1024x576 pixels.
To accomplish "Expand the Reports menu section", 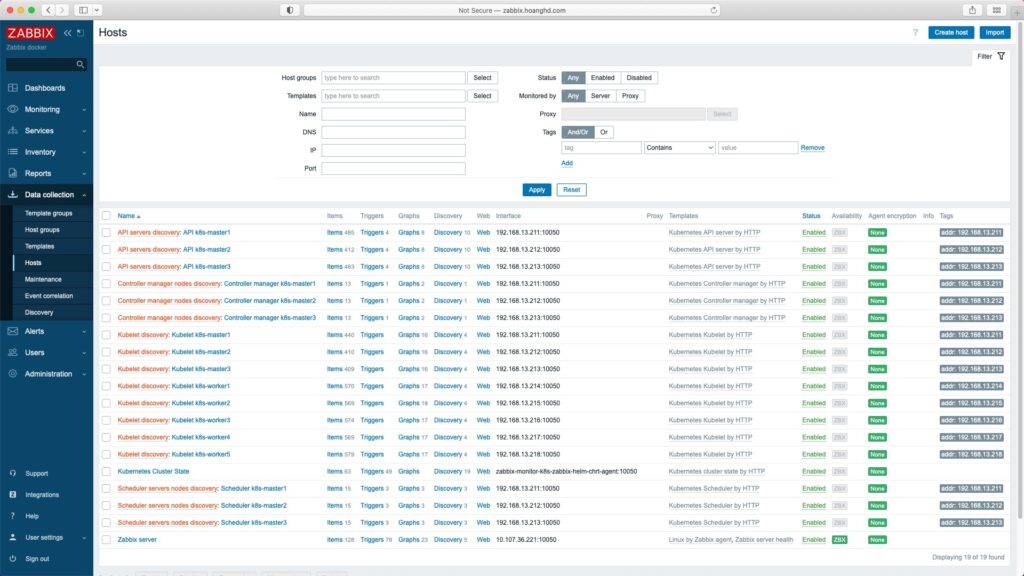I will point(84,174).
